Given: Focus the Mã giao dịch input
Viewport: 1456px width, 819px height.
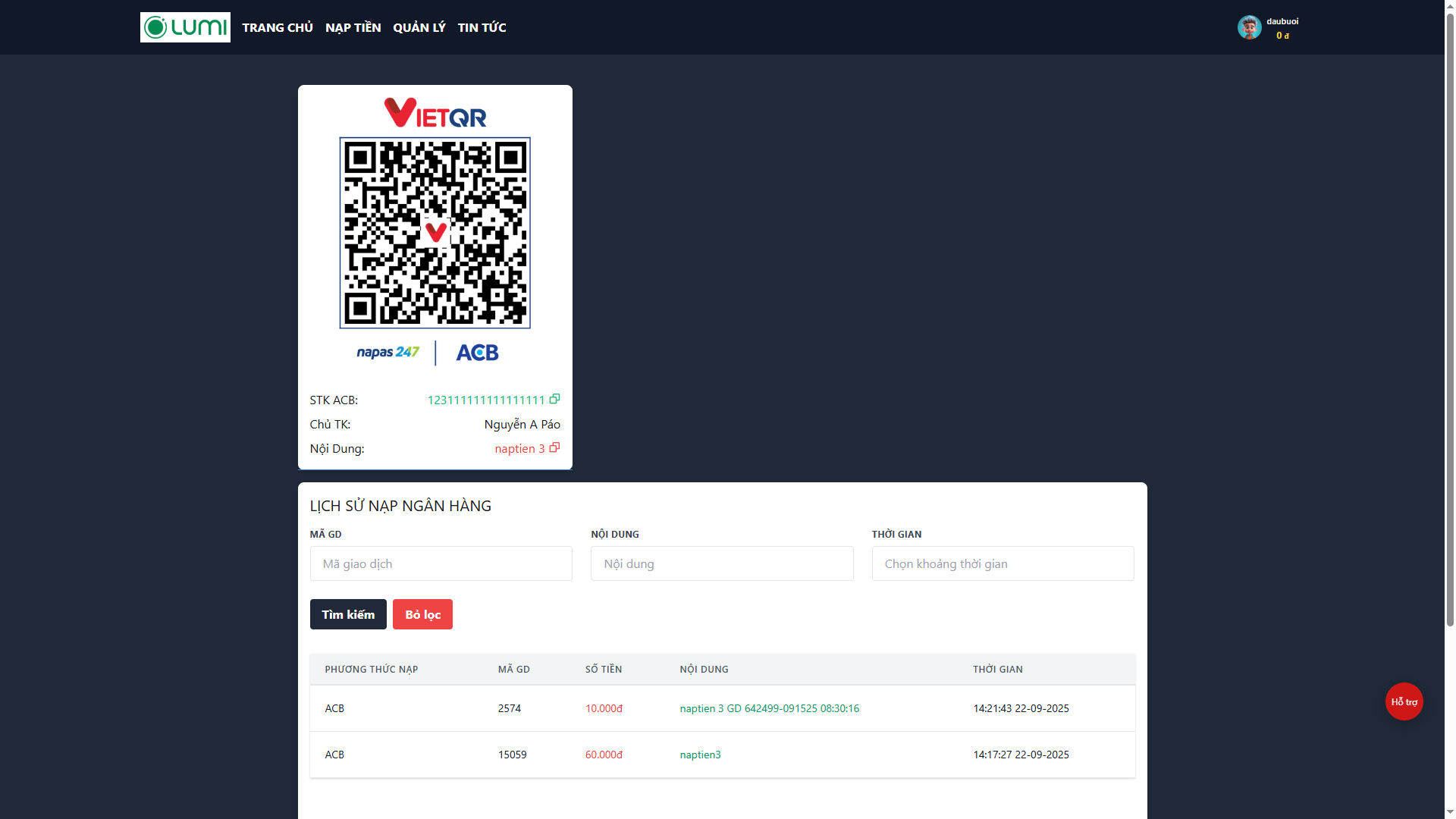Looking at the screenshot, I should click(x=441, y=563).
